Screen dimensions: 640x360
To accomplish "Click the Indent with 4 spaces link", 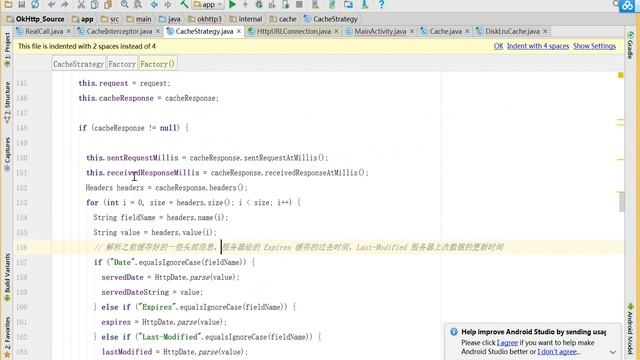I will pyautogui.click(x=538, y=46).
